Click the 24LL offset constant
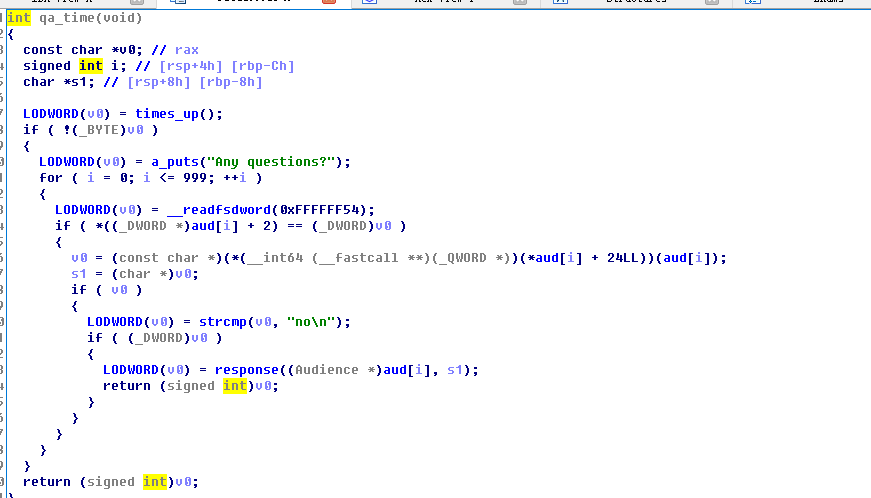871x498 pixels. pos(623,258)
